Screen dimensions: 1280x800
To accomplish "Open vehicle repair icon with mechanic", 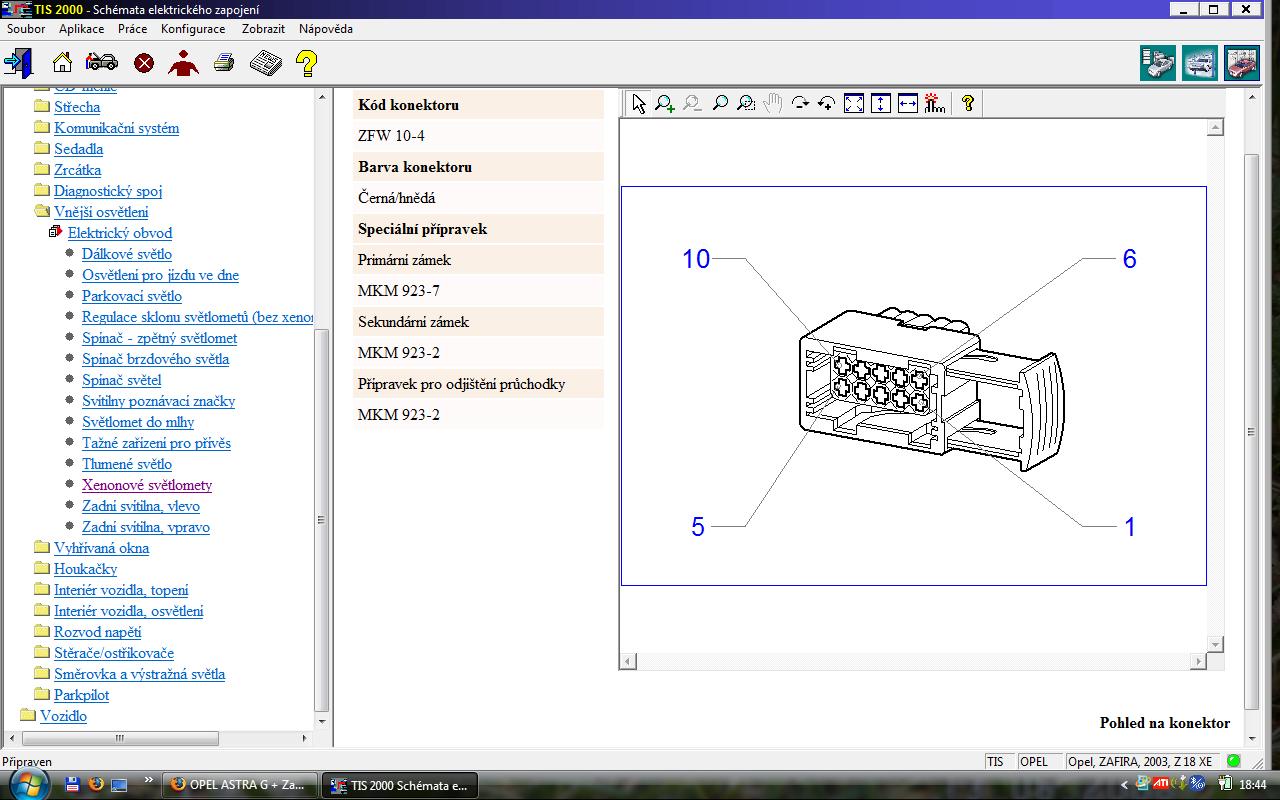I will (102, 63).
